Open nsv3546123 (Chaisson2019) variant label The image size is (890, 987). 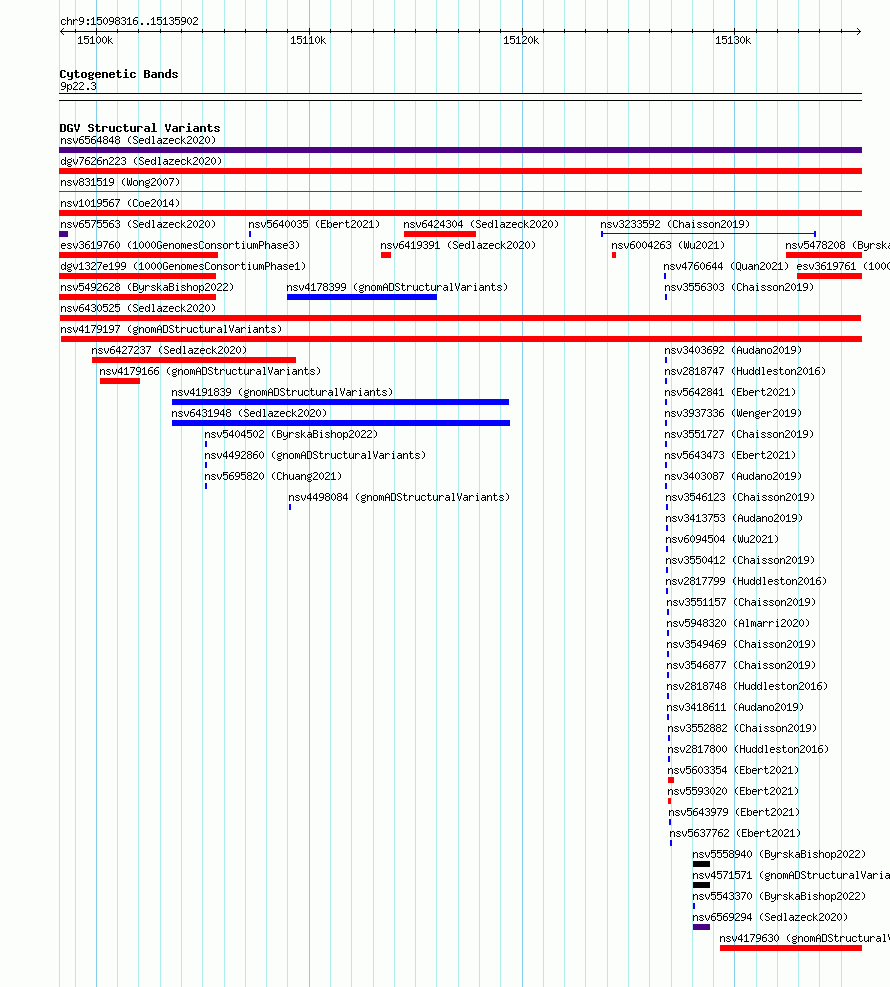tap(740, 497)
